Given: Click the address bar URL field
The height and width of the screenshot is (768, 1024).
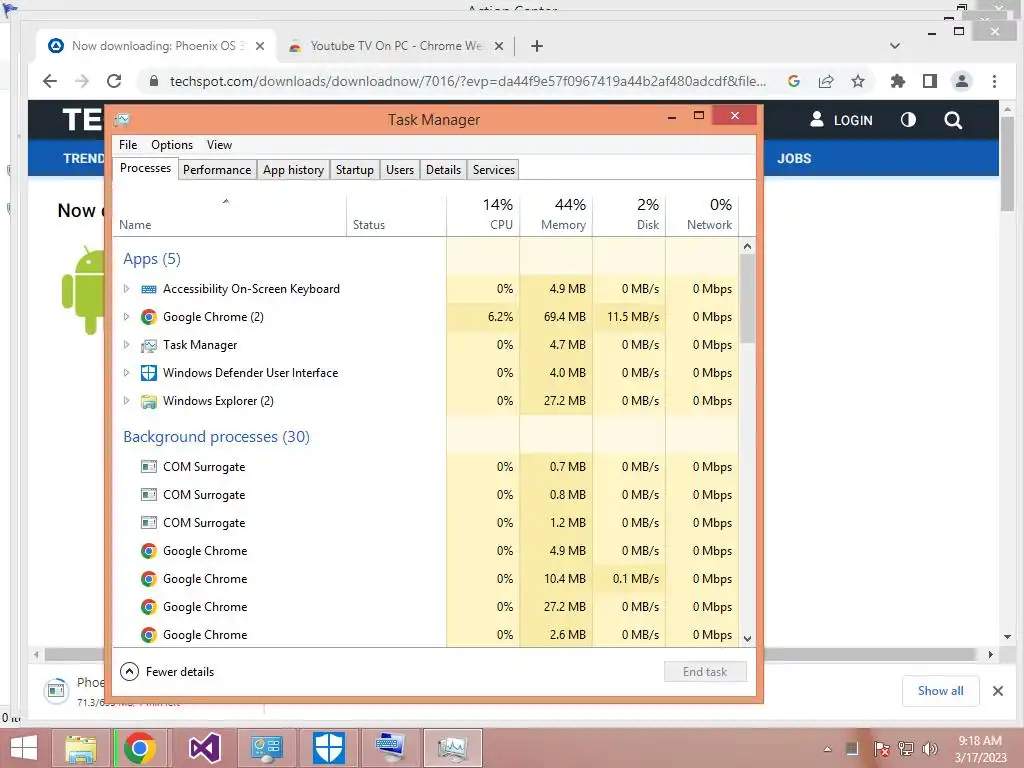Looking at the screenshot, I should pos(468,81).
